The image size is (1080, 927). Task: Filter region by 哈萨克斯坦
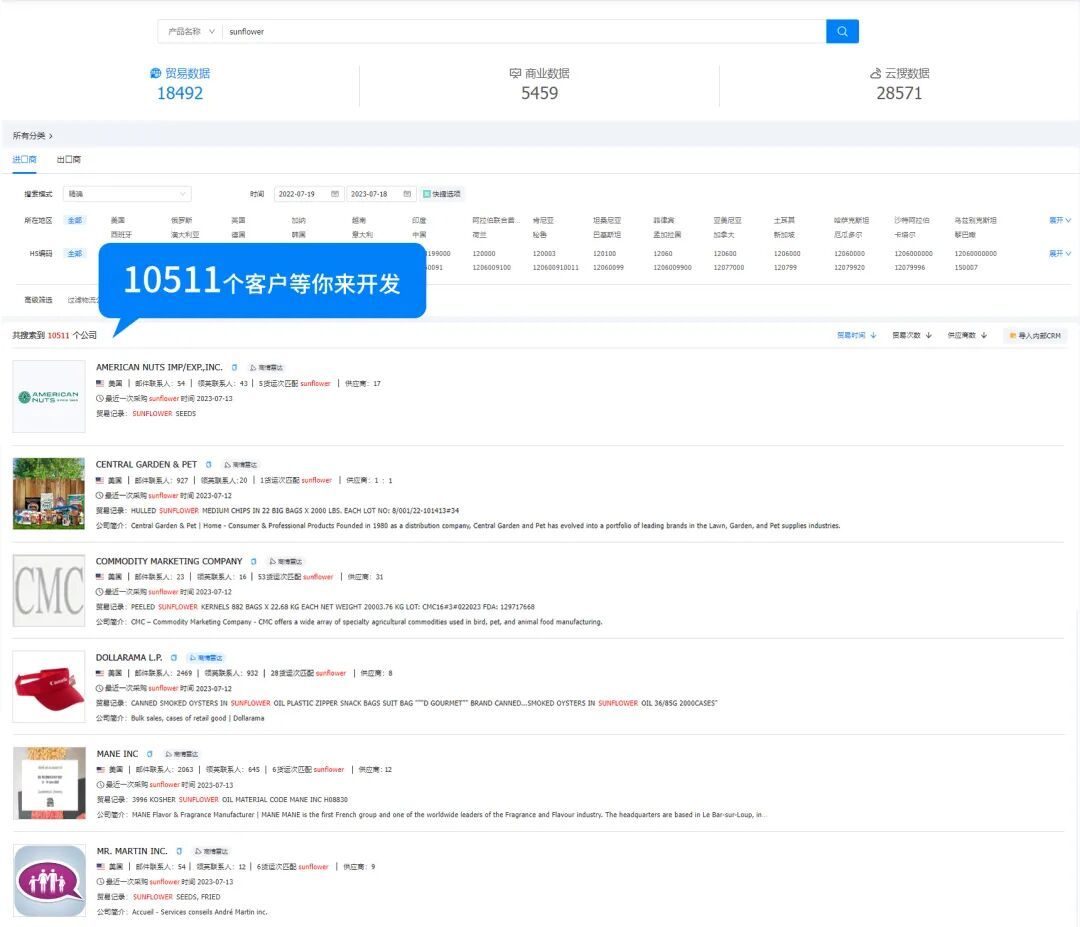[x=851, y=220]
